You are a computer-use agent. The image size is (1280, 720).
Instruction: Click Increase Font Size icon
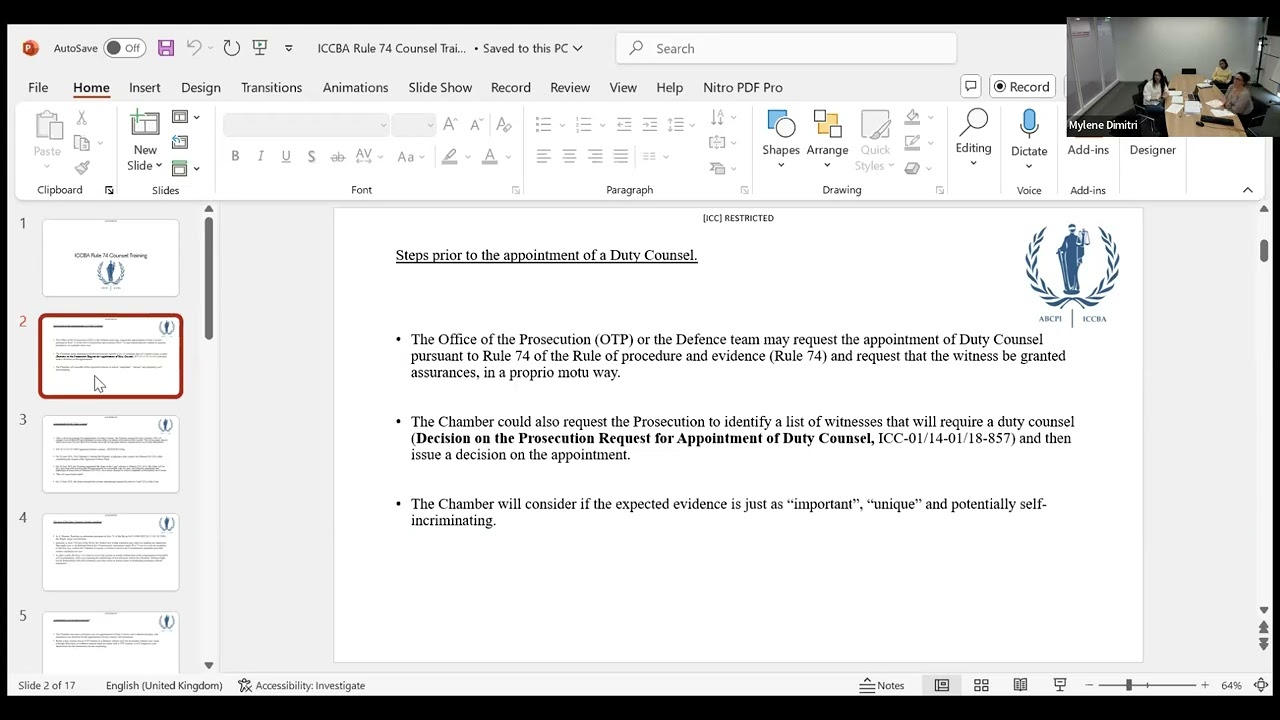[450, 124]
